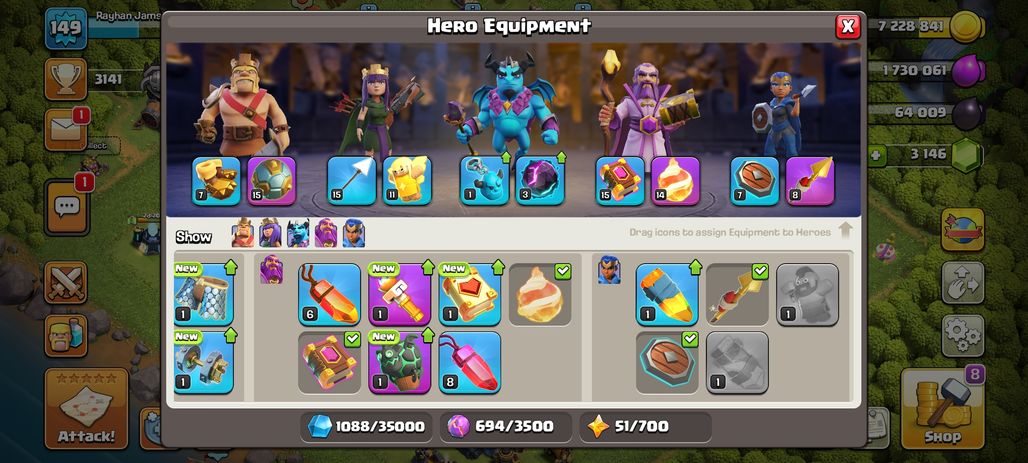Tap the Shiny Ore 1088/35000 counter

(x=367, y=427)
